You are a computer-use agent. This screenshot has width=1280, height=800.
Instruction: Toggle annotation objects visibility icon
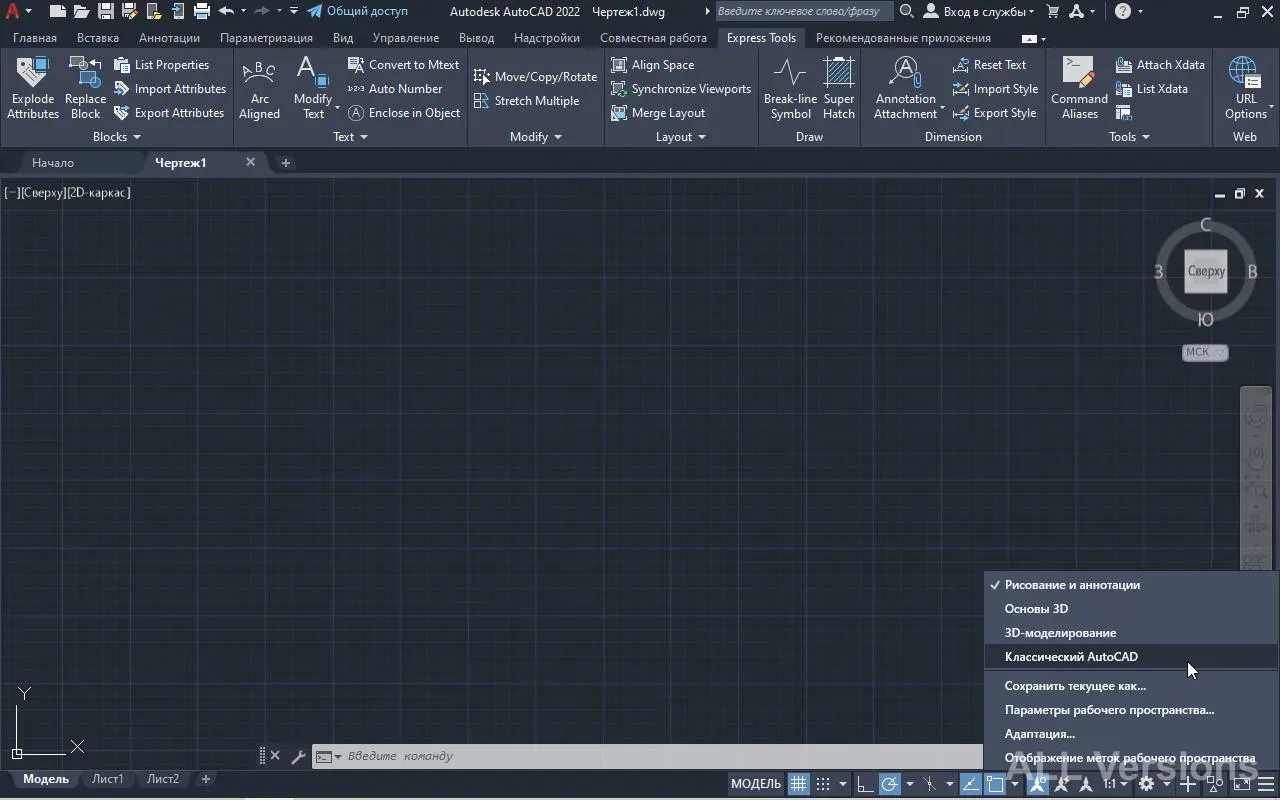[x=1037, y=784]
